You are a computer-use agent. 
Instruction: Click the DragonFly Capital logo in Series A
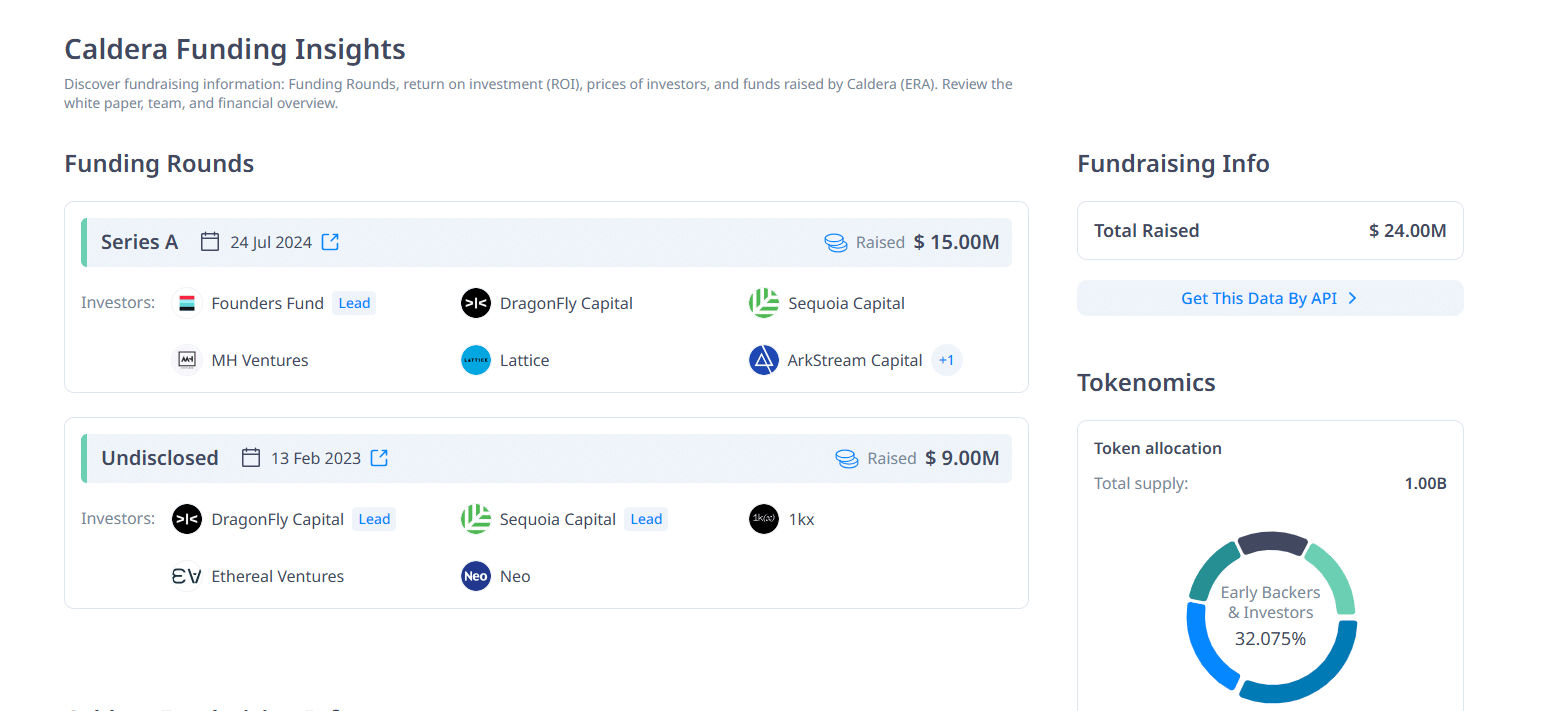coord(476,303)
